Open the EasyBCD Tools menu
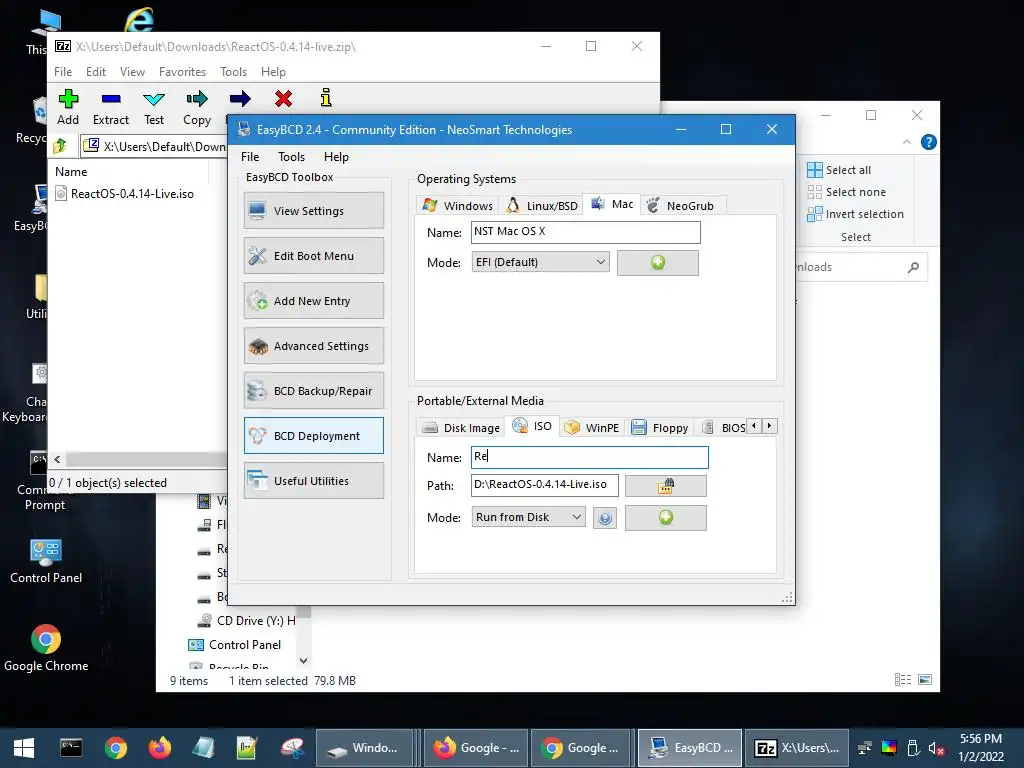Image resolution: width=1024 pixels, height=768 pixels. 291,157
